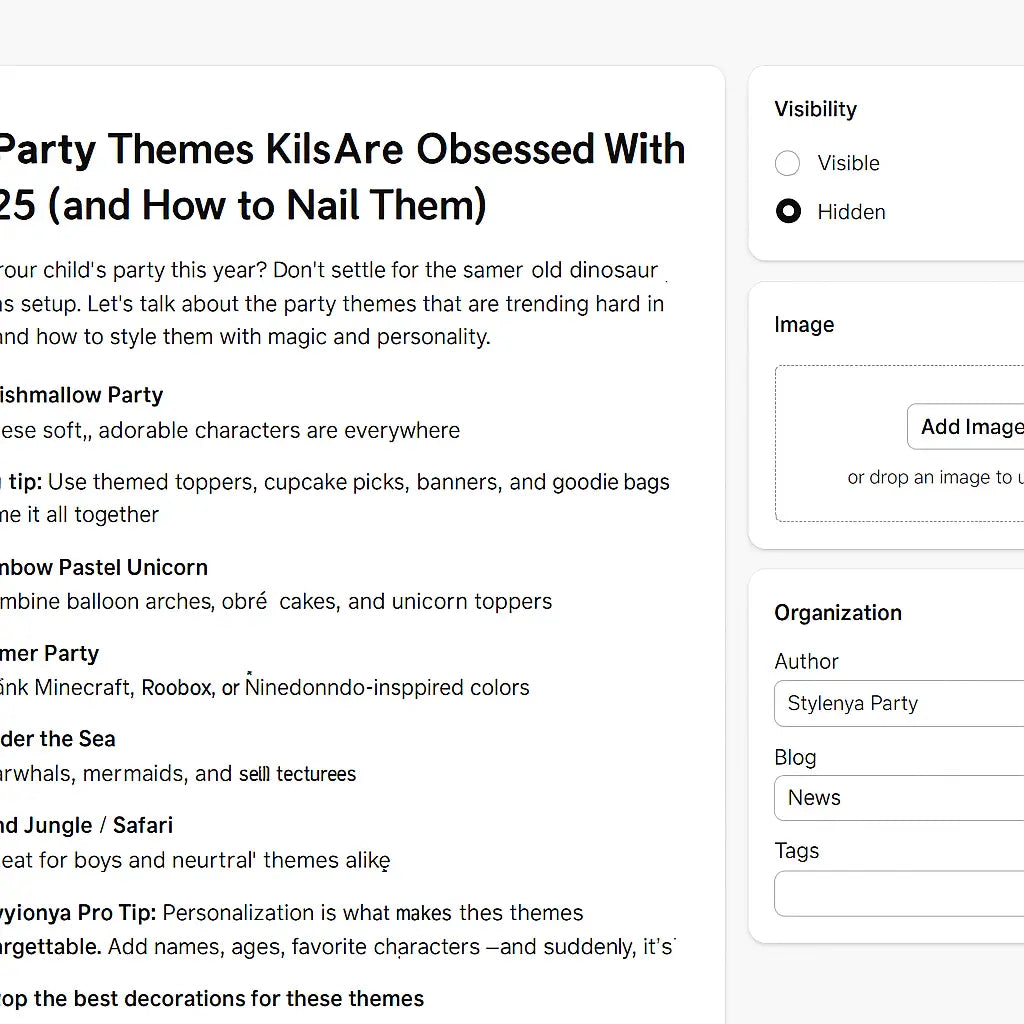Viewport: 1024px width, 1024px height.
Task: Toggle post visibility back to Visible
Action: (x=787, y=163)
